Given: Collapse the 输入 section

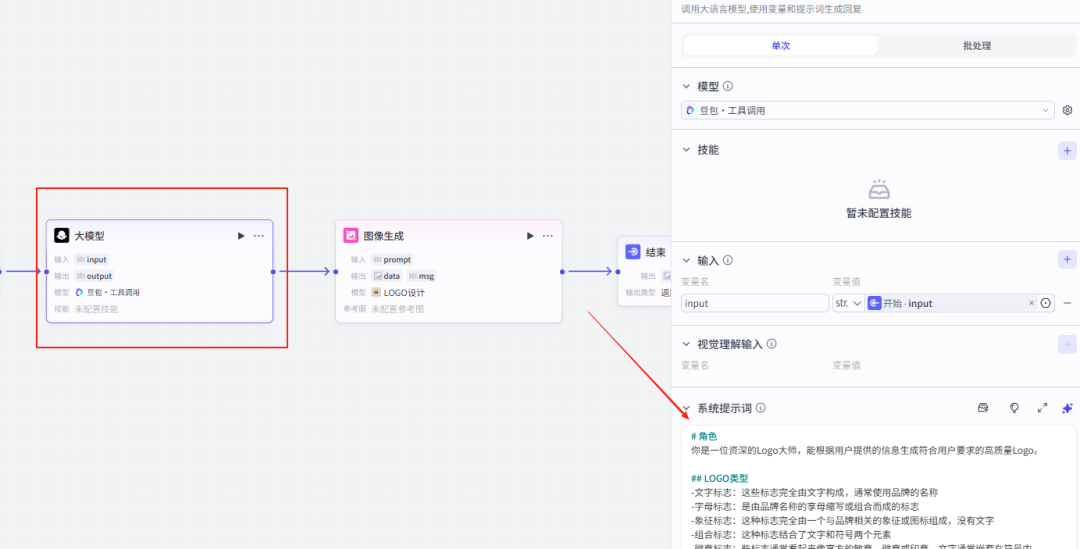Looking at the screenshot, I should point(686,260).
